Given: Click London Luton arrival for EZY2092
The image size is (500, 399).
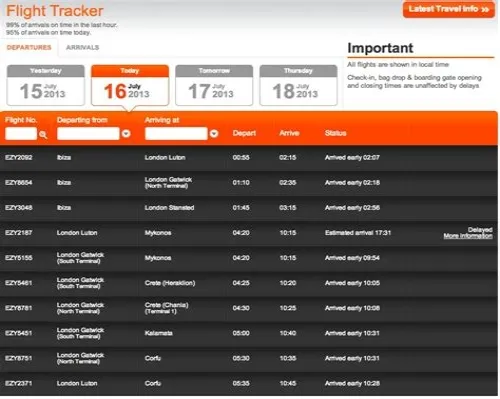Looking at the screenshot, I should [165, 157].
